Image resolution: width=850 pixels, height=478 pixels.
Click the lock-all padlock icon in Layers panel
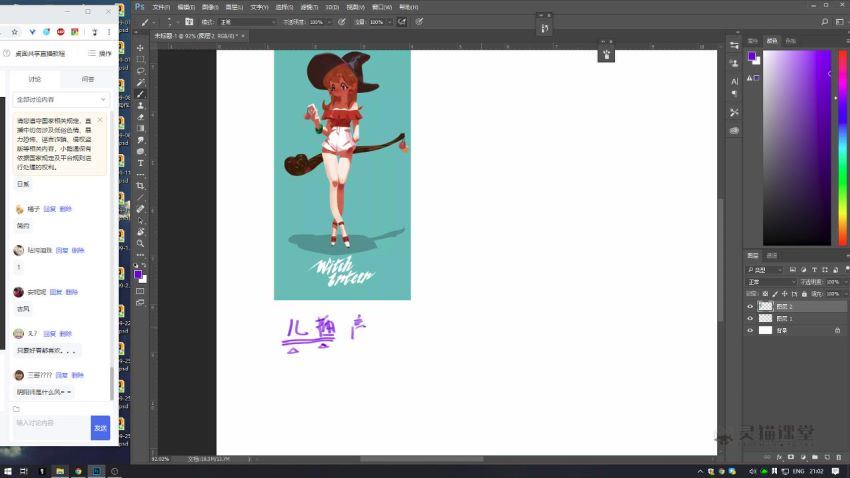coord(804,294)
